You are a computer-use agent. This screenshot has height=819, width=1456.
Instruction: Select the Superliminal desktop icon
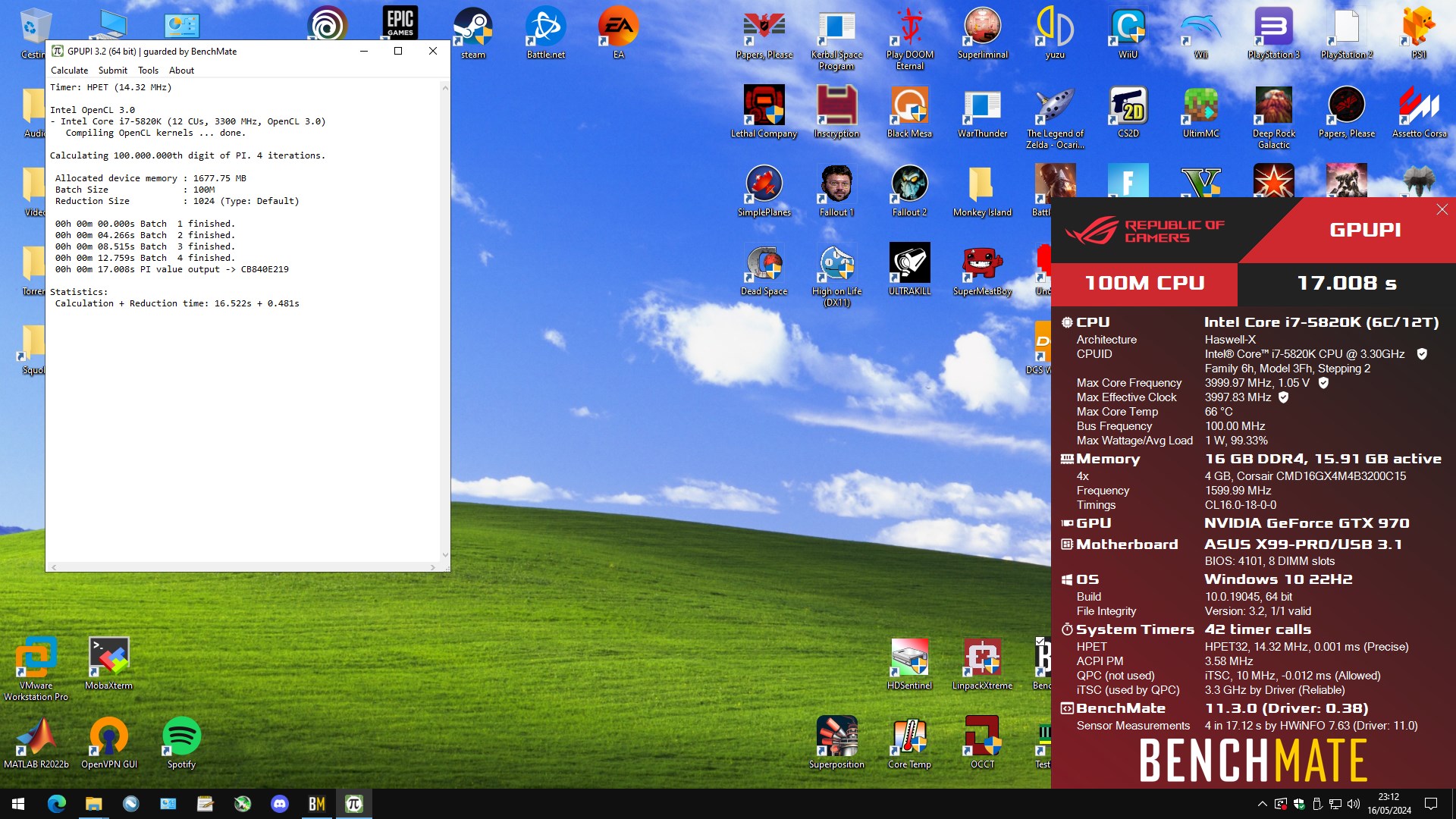click(x=982, y=34)
